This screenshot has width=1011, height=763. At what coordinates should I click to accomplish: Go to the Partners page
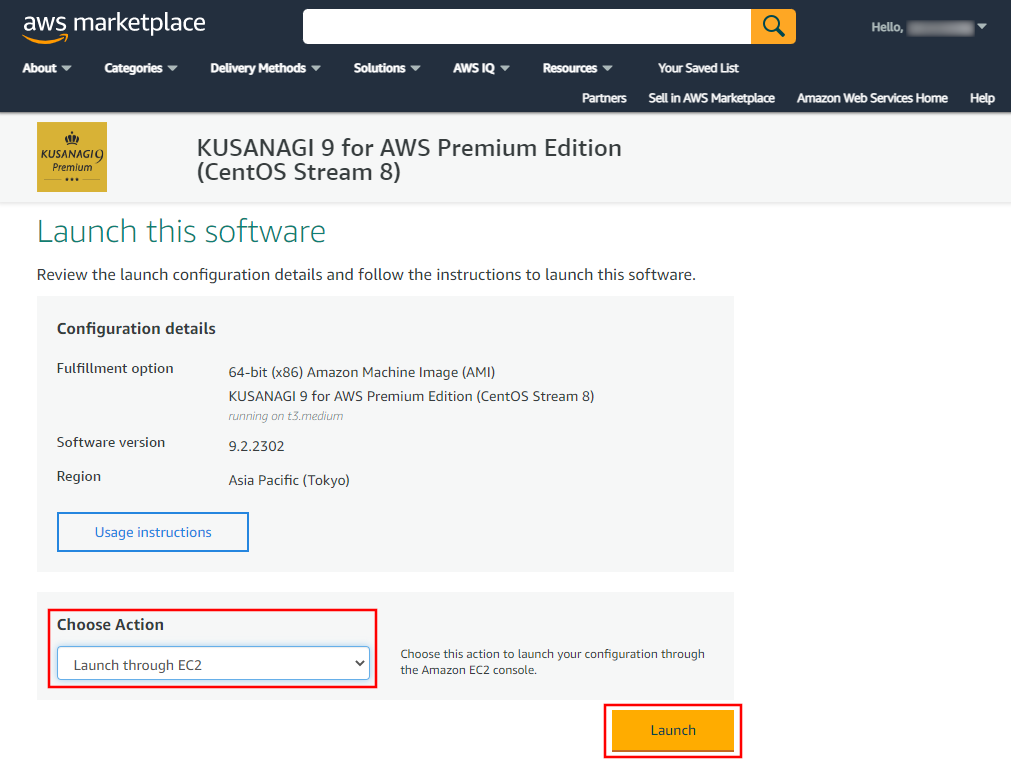pos(604,98)
